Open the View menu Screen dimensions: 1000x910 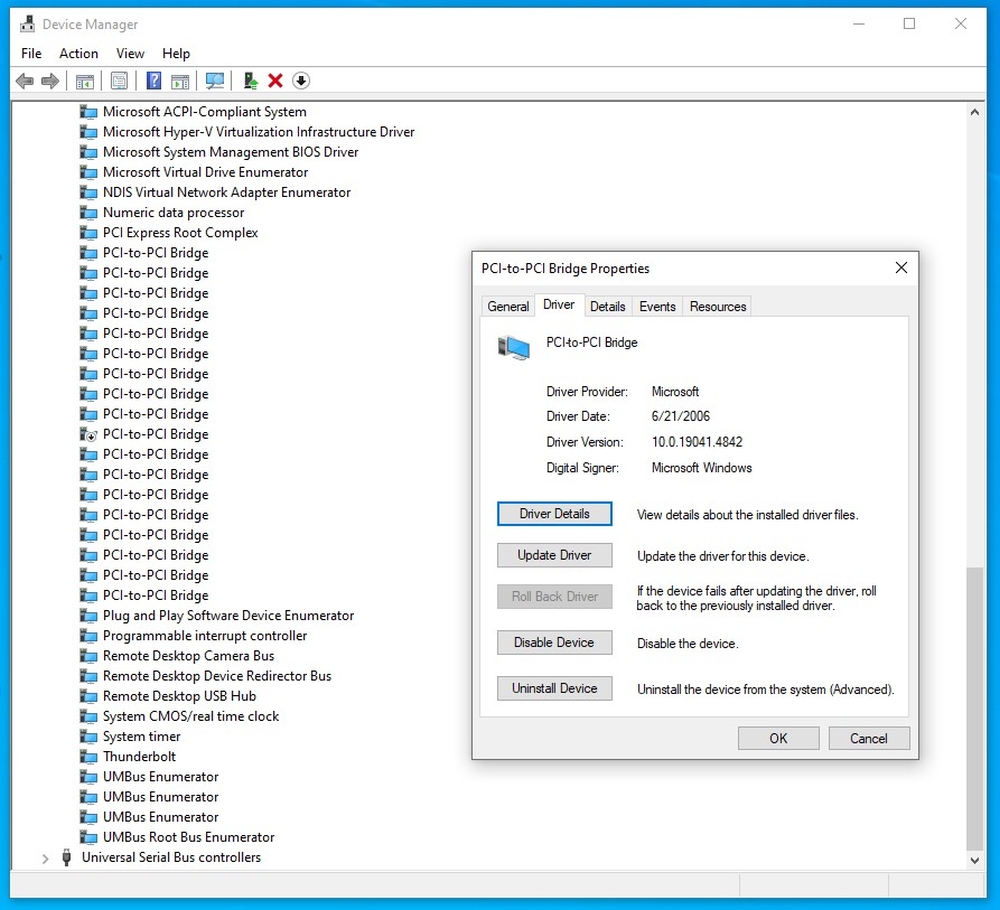130,53
